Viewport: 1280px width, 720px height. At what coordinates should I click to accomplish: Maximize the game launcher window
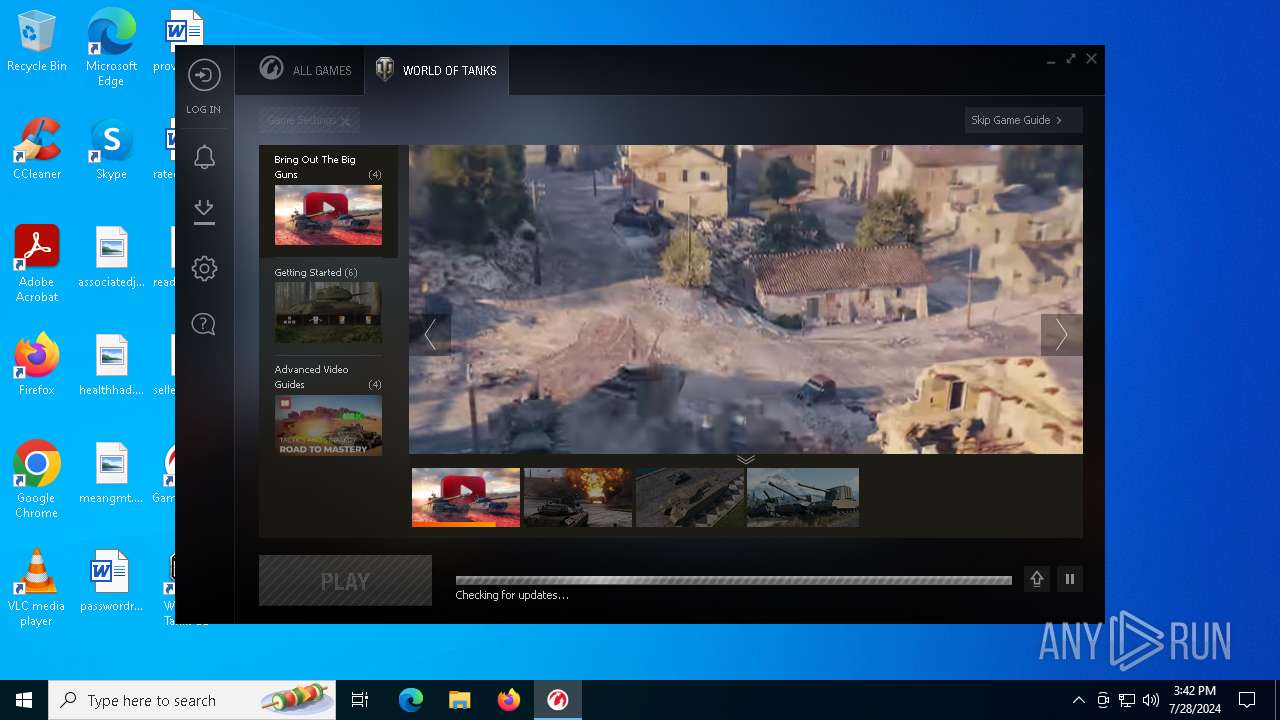1071,59
